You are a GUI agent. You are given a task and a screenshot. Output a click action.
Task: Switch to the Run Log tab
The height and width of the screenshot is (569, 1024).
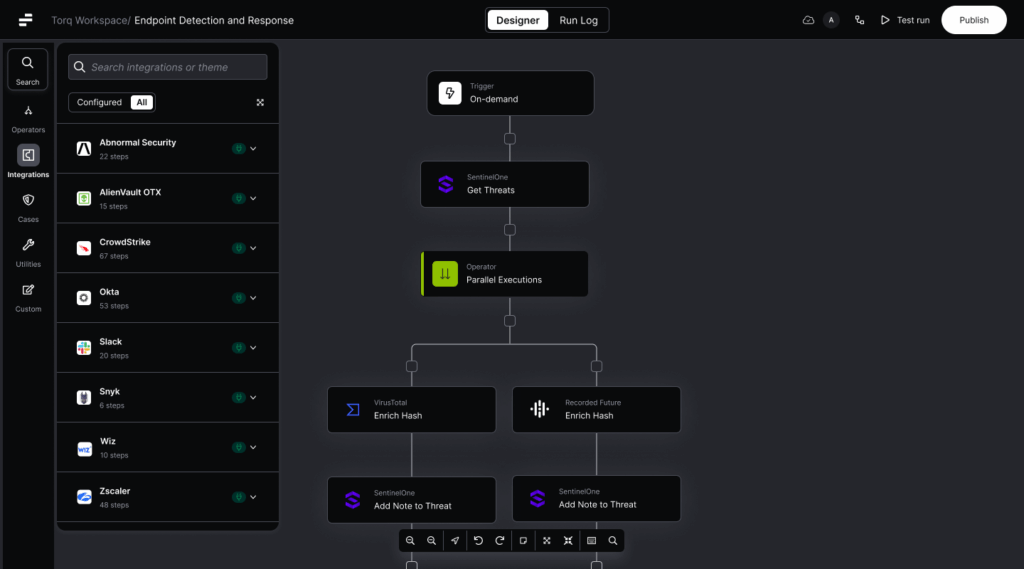tap(579, 20)
